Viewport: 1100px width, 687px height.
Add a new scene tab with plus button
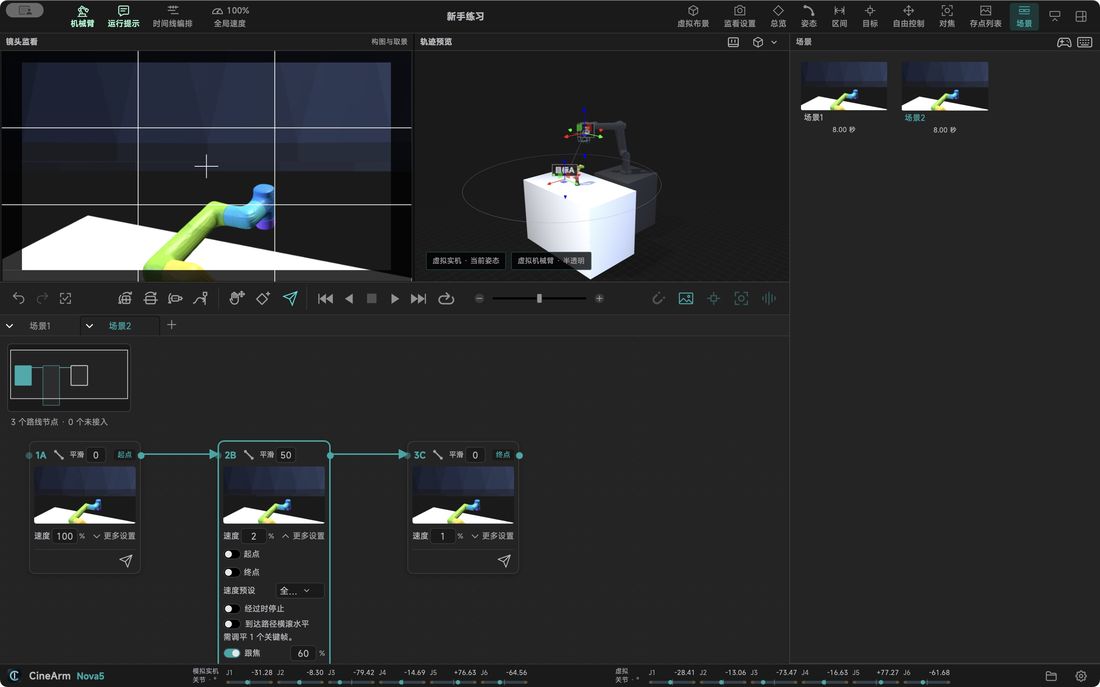[171, 325]
